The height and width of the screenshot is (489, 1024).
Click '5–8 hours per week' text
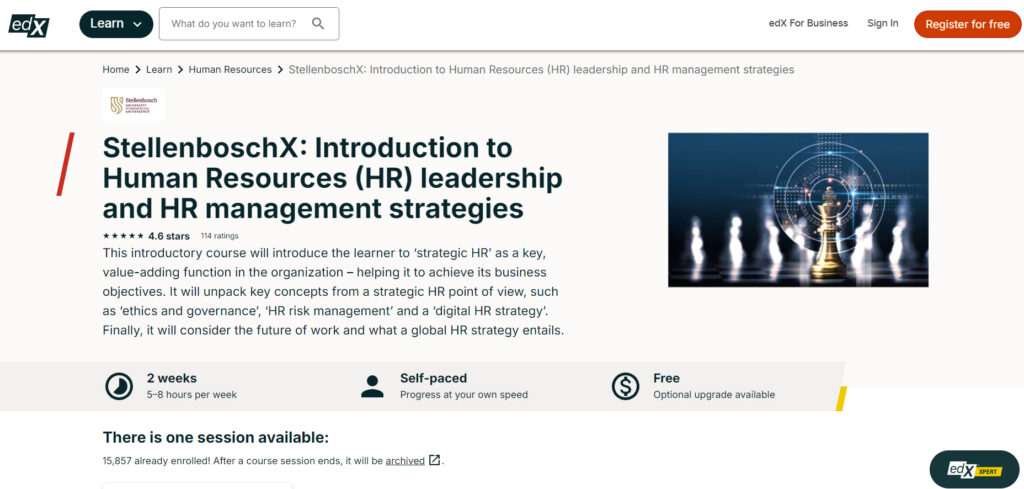192,394
